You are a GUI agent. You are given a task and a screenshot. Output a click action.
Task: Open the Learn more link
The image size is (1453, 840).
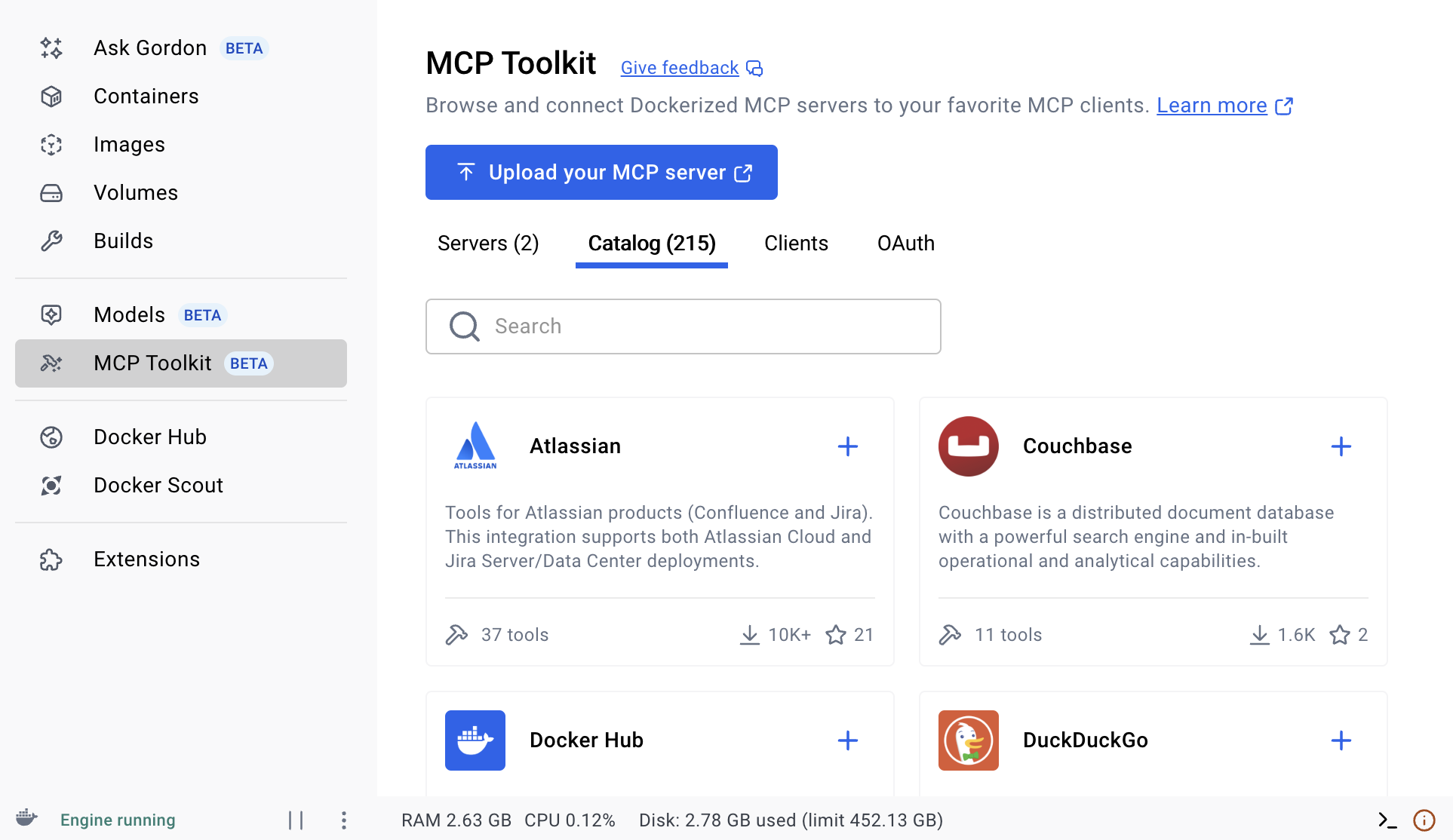pyautogui.click(x=1212, y=106)
